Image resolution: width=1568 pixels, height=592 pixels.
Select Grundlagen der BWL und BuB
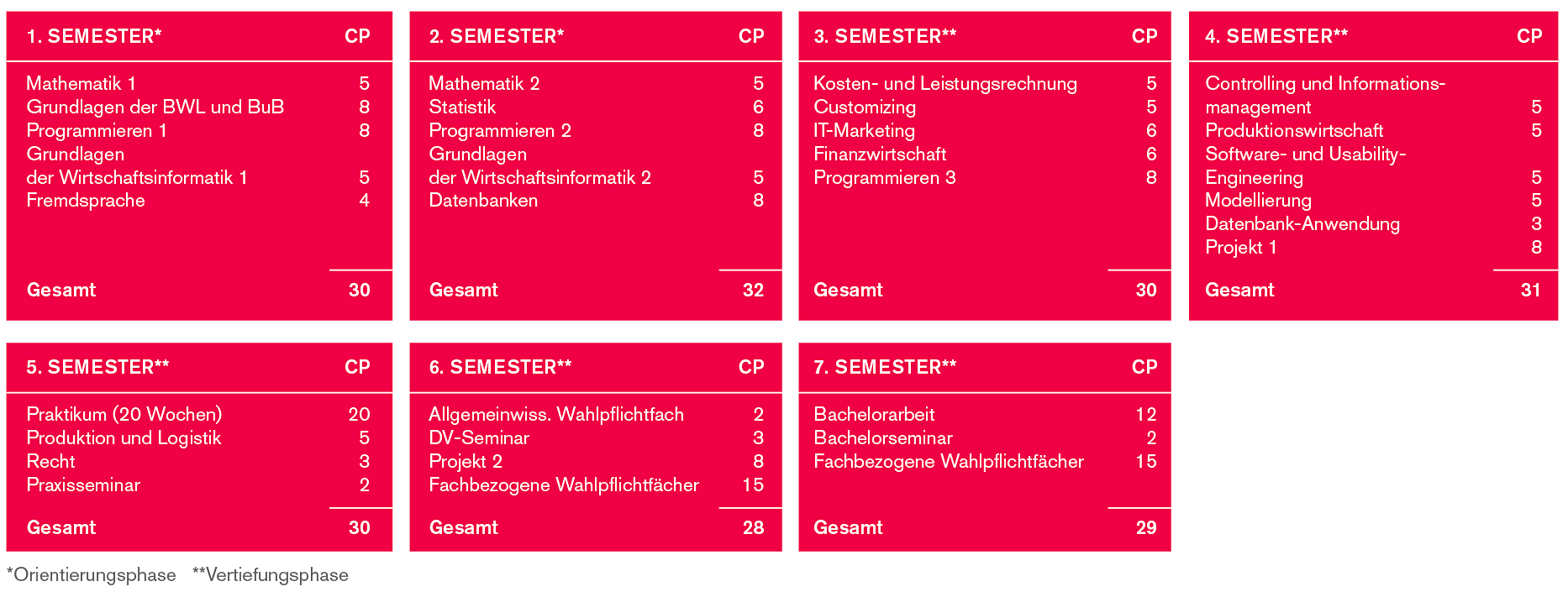click(x=155, y=107)
